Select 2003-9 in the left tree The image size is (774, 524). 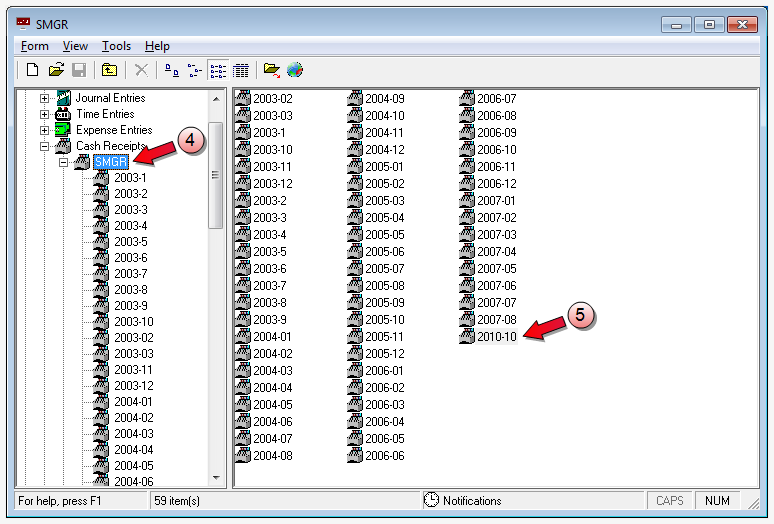coord(131,305)
